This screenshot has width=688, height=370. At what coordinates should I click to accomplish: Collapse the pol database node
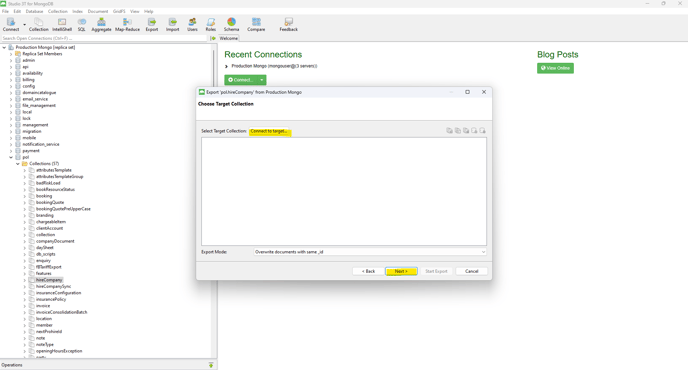[11, 157]
